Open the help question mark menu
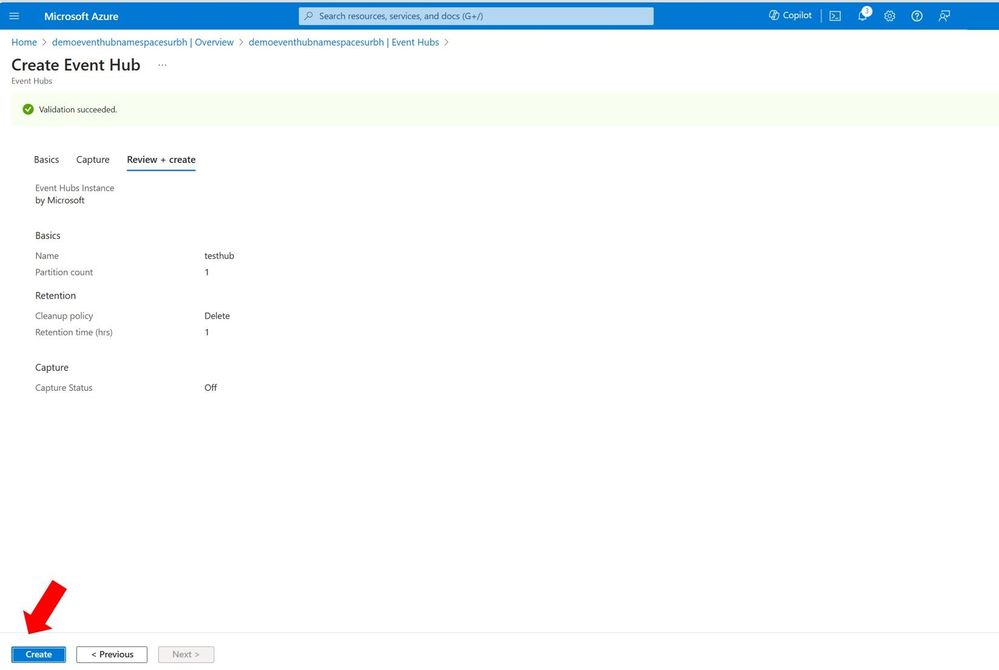This screenshot has width=999, height=670. (x=917, y=16)
